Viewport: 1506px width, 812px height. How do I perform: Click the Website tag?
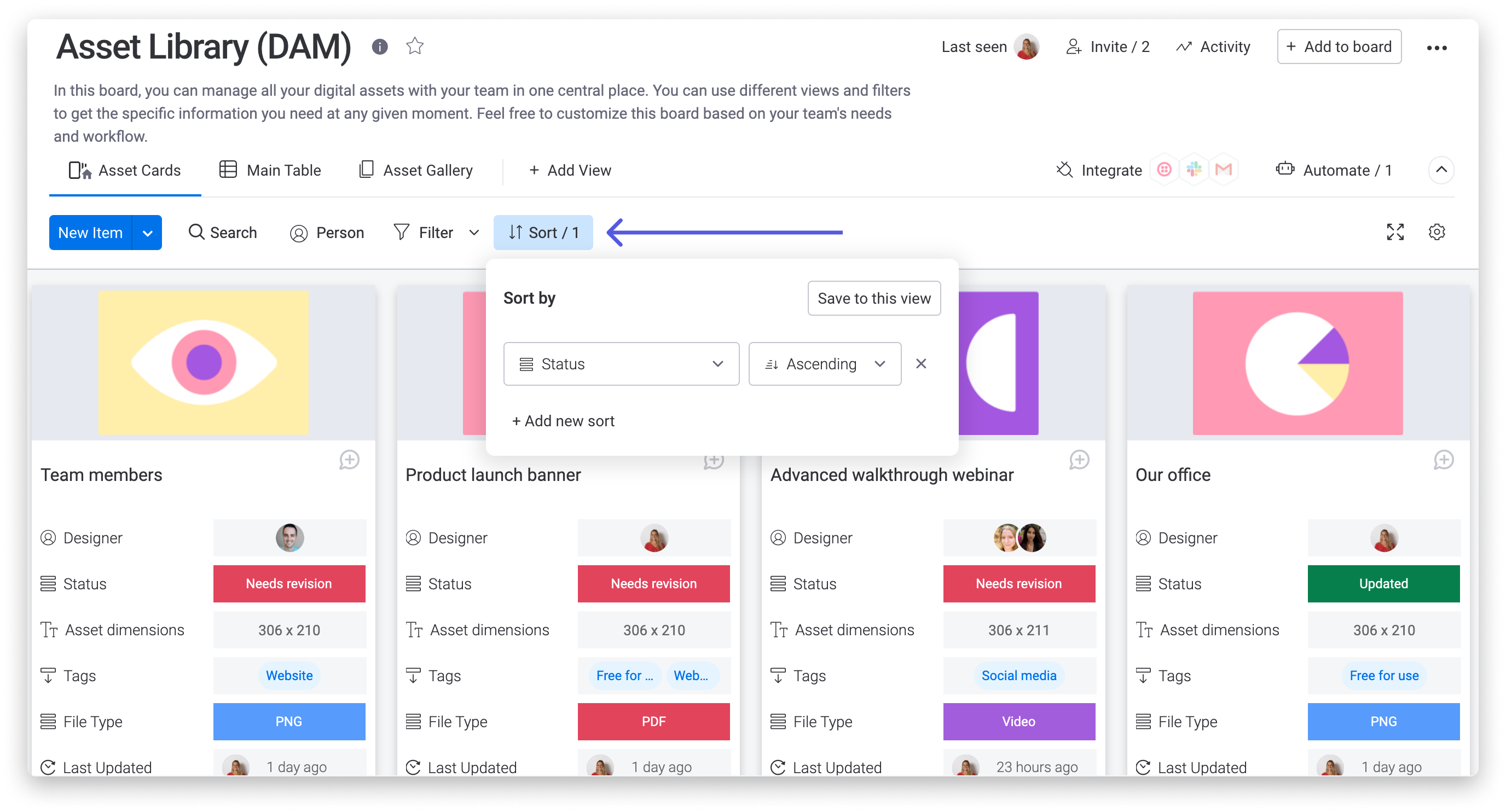pyautogui.click(x=289, y=676)
